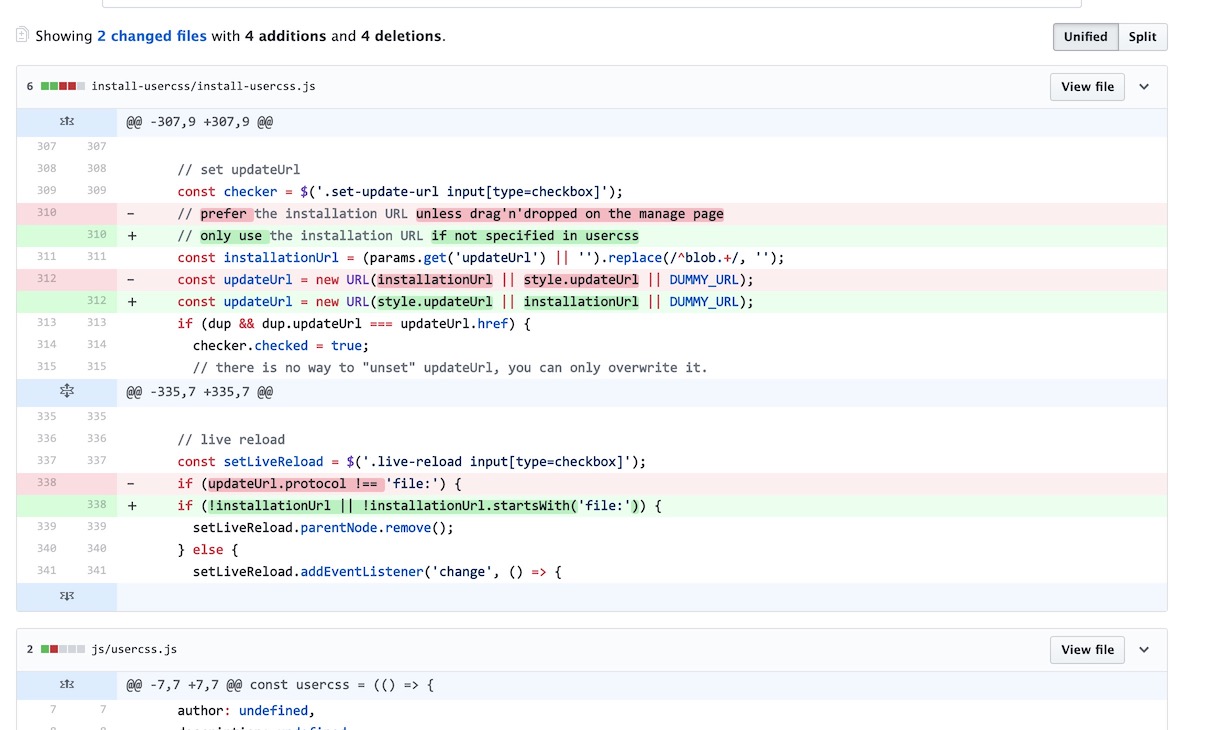
Task: Expand lines below line 341 of install-usercss.js
Action: (x=67, y=596)
